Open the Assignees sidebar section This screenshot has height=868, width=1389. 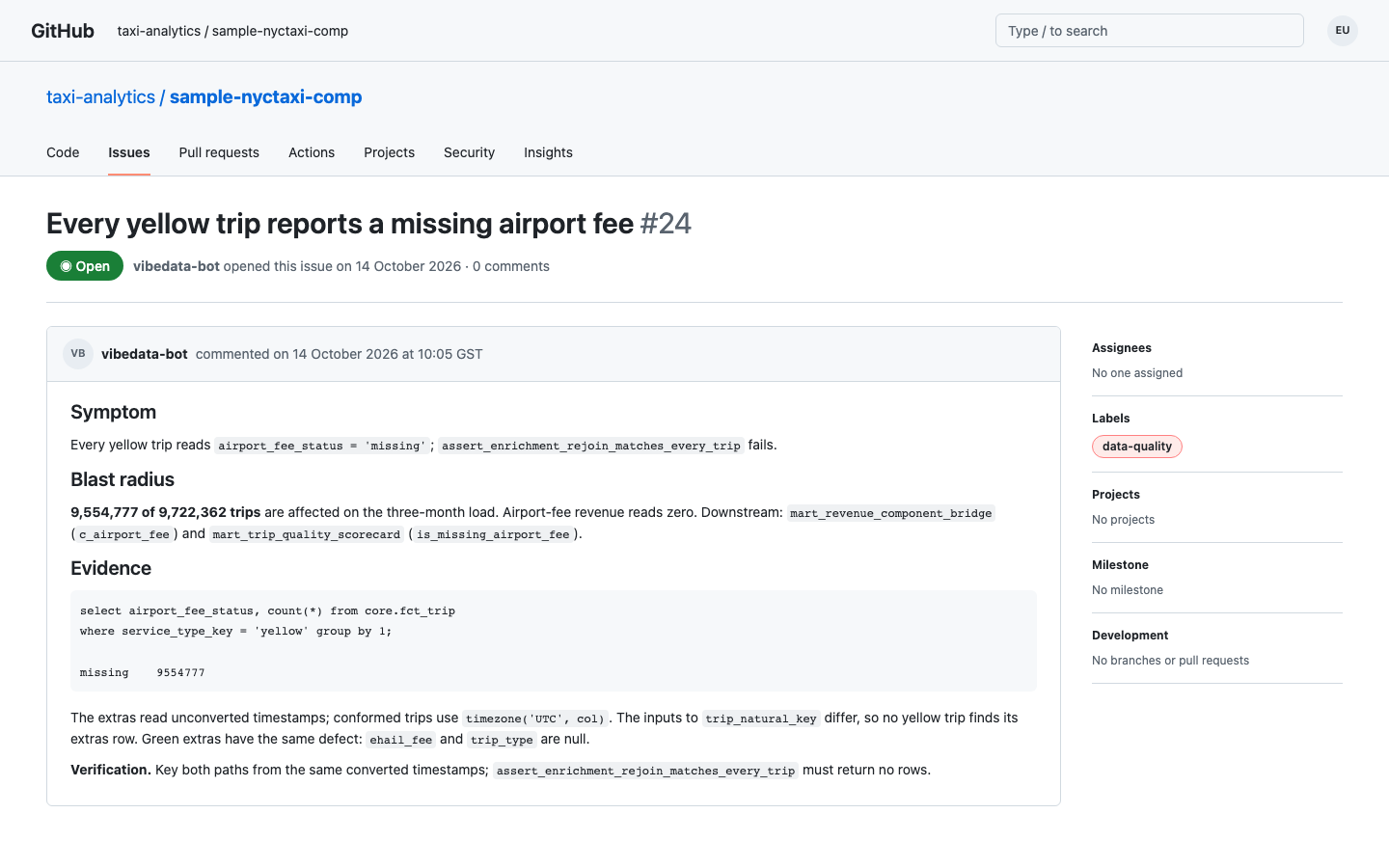(1122, 348)
